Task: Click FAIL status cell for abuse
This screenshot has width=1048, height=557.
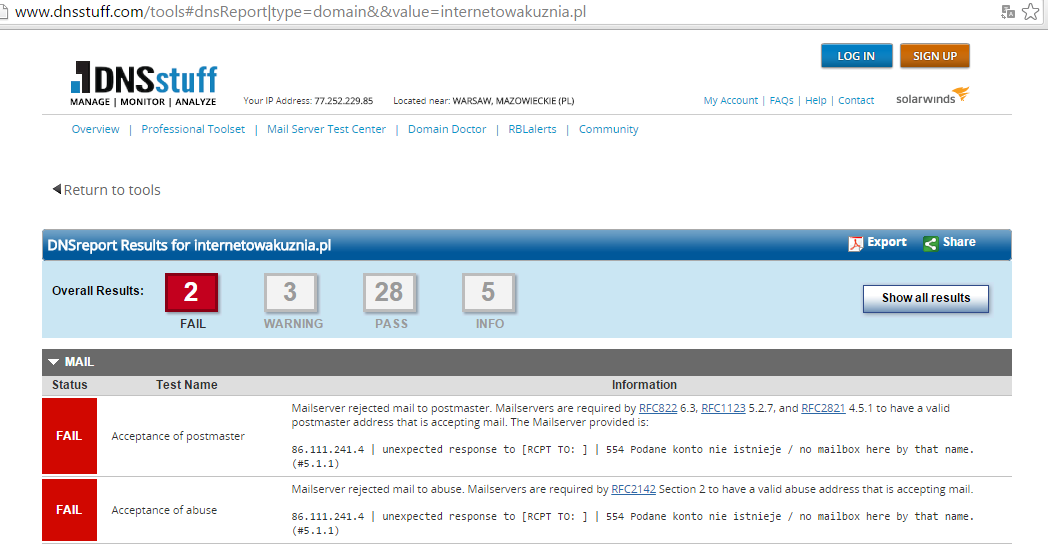Action: [x=70, y=510]
